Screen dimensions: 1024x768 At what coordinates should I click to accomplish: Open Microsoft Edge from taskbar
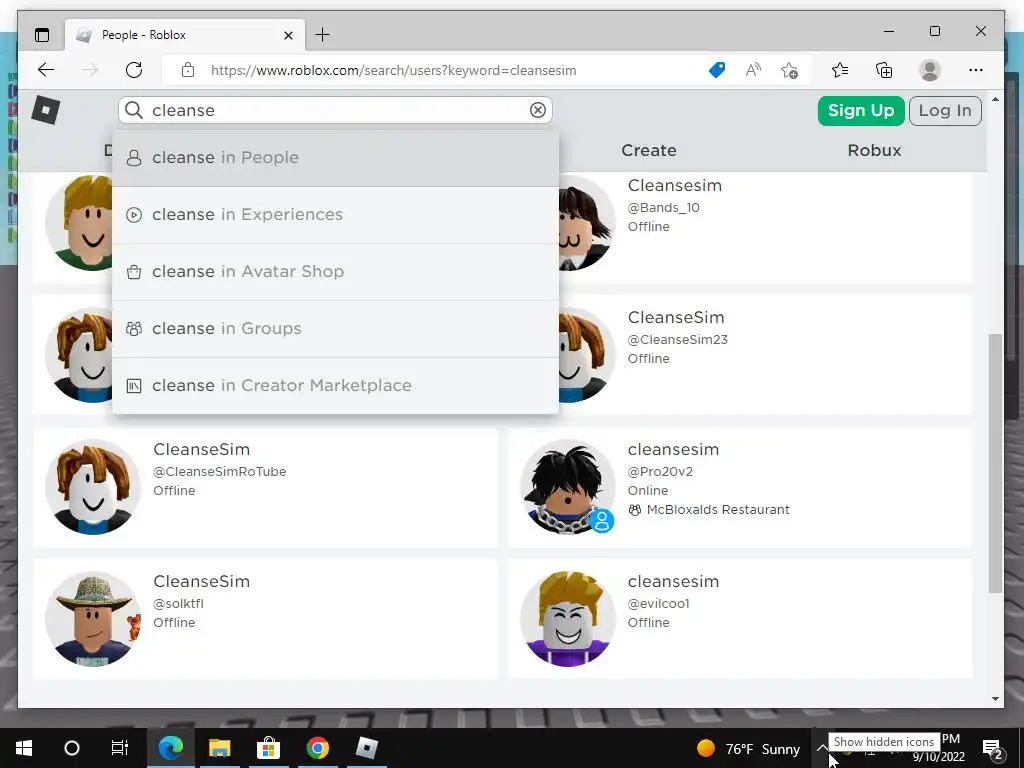click(170, 748)
